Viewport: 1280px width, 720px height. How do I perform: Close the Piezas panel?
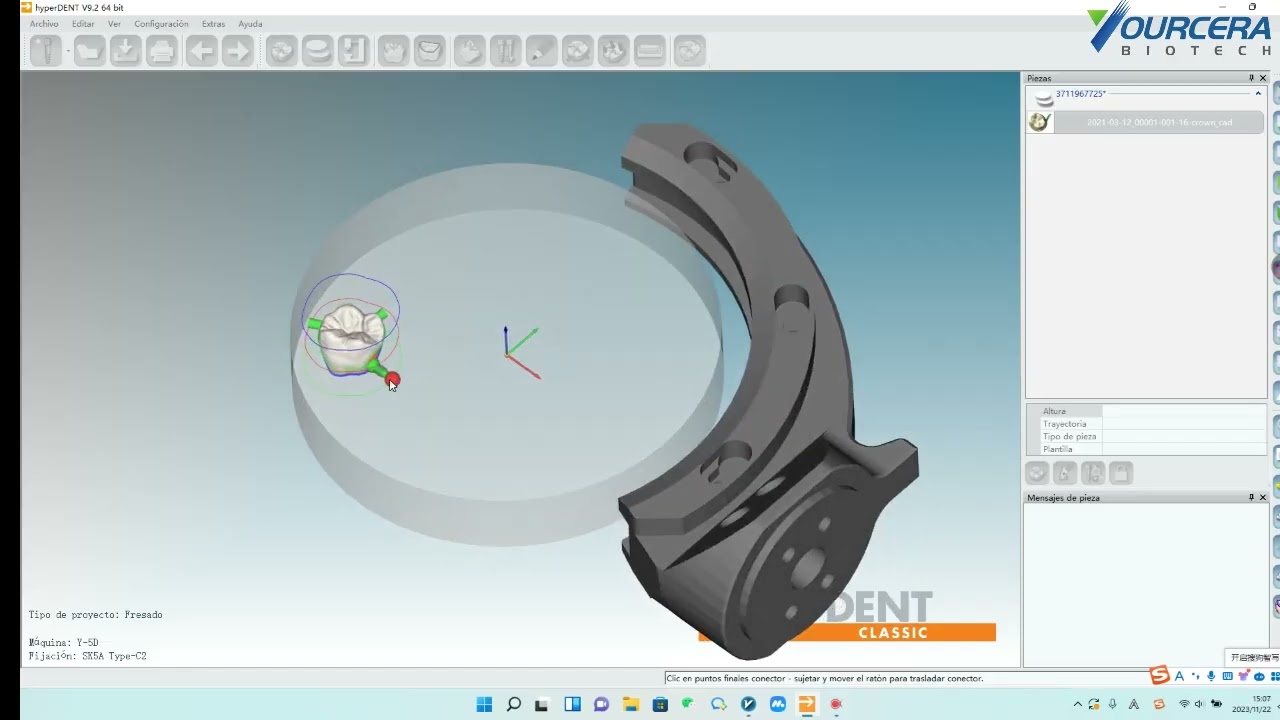(1263, 78)
